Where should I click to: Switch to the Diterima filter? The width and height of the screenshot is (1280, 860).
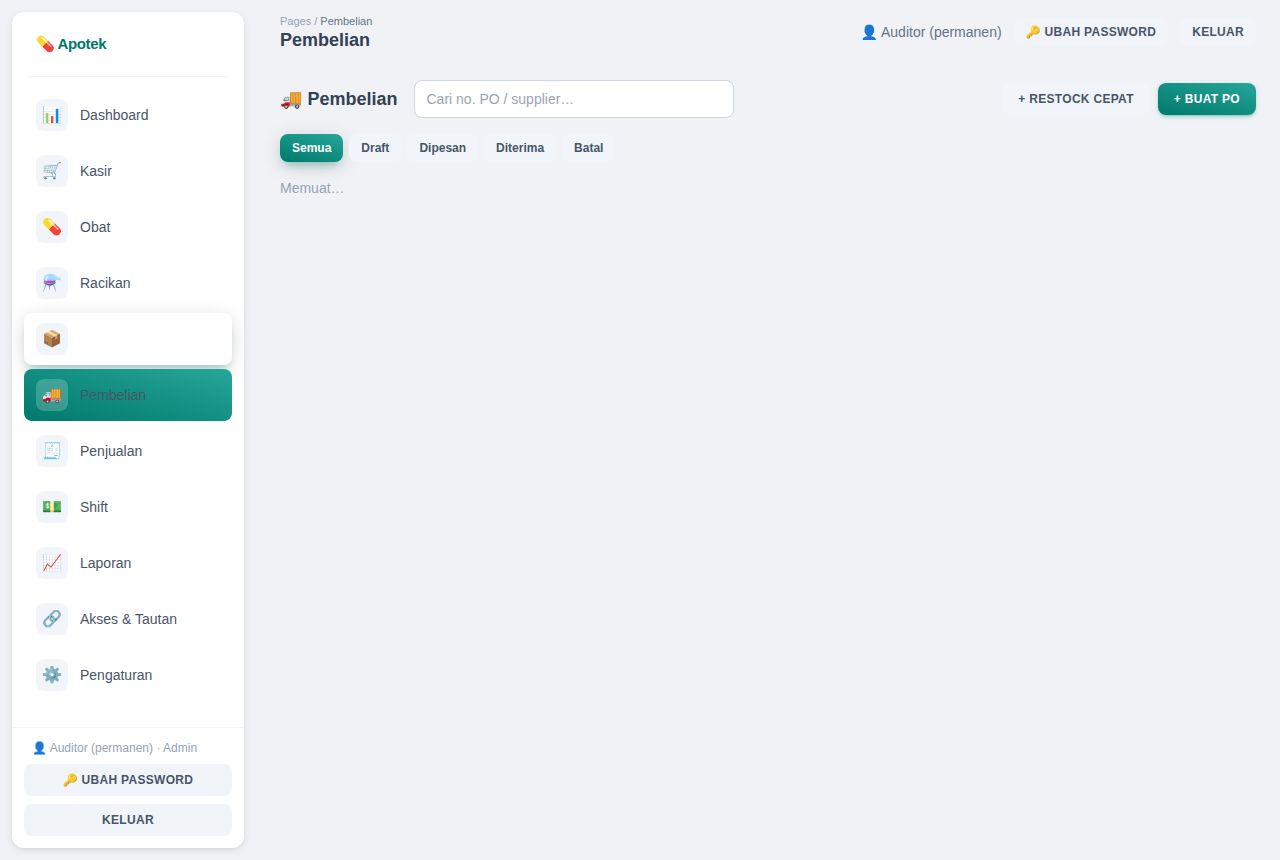pos(520,148)
